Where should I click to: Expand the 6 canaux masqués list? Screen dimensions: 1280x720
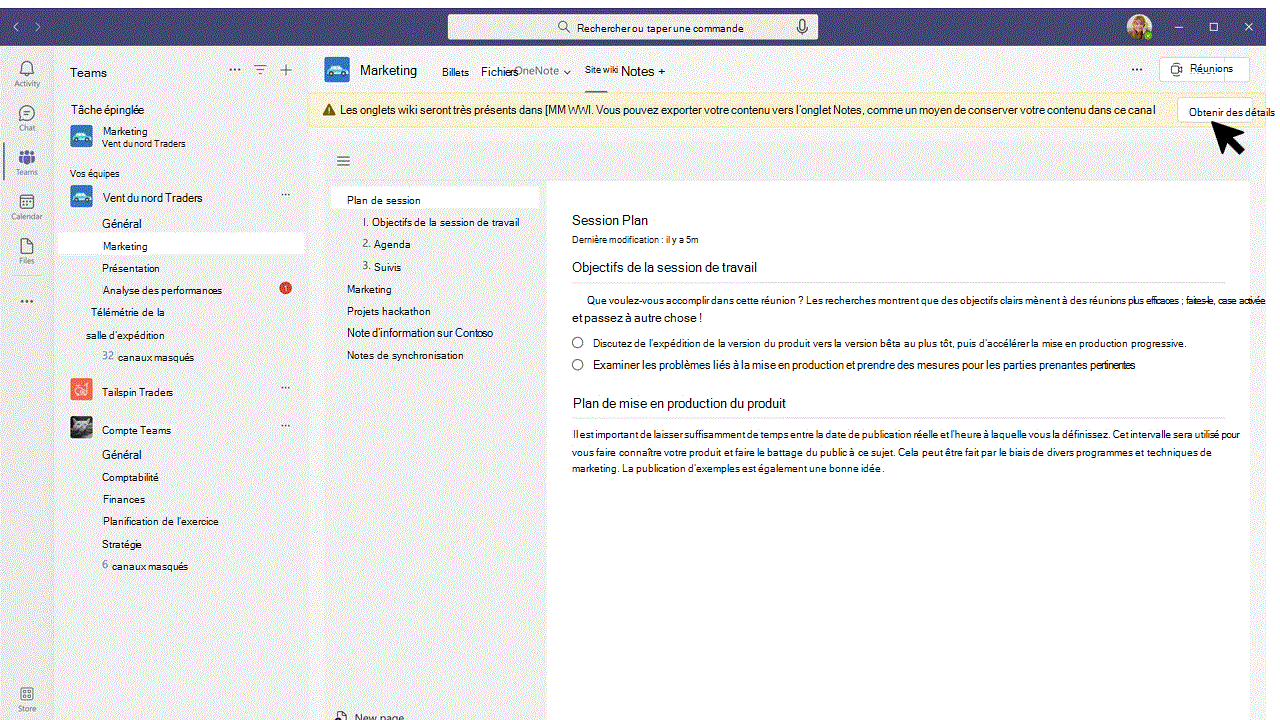(x=145, y=565)
